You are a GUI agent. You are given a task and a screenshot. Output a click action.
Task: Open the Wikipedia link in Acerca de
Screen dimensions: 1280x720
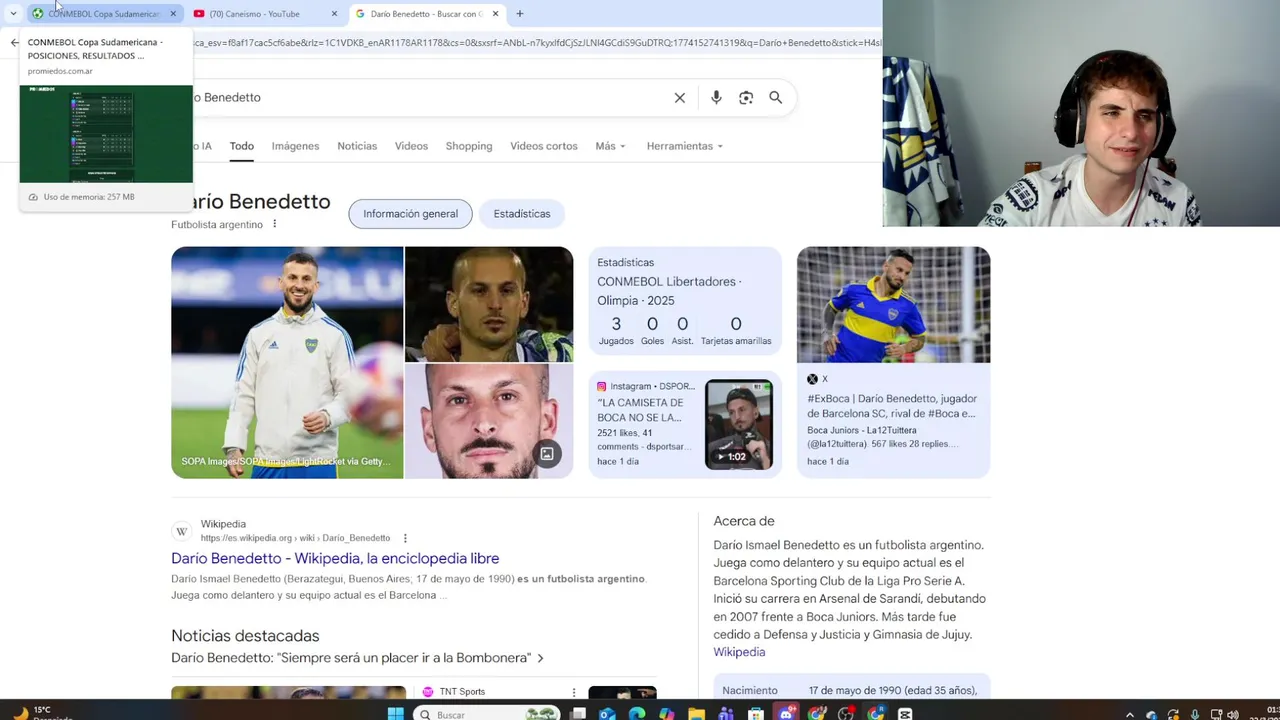739,652
